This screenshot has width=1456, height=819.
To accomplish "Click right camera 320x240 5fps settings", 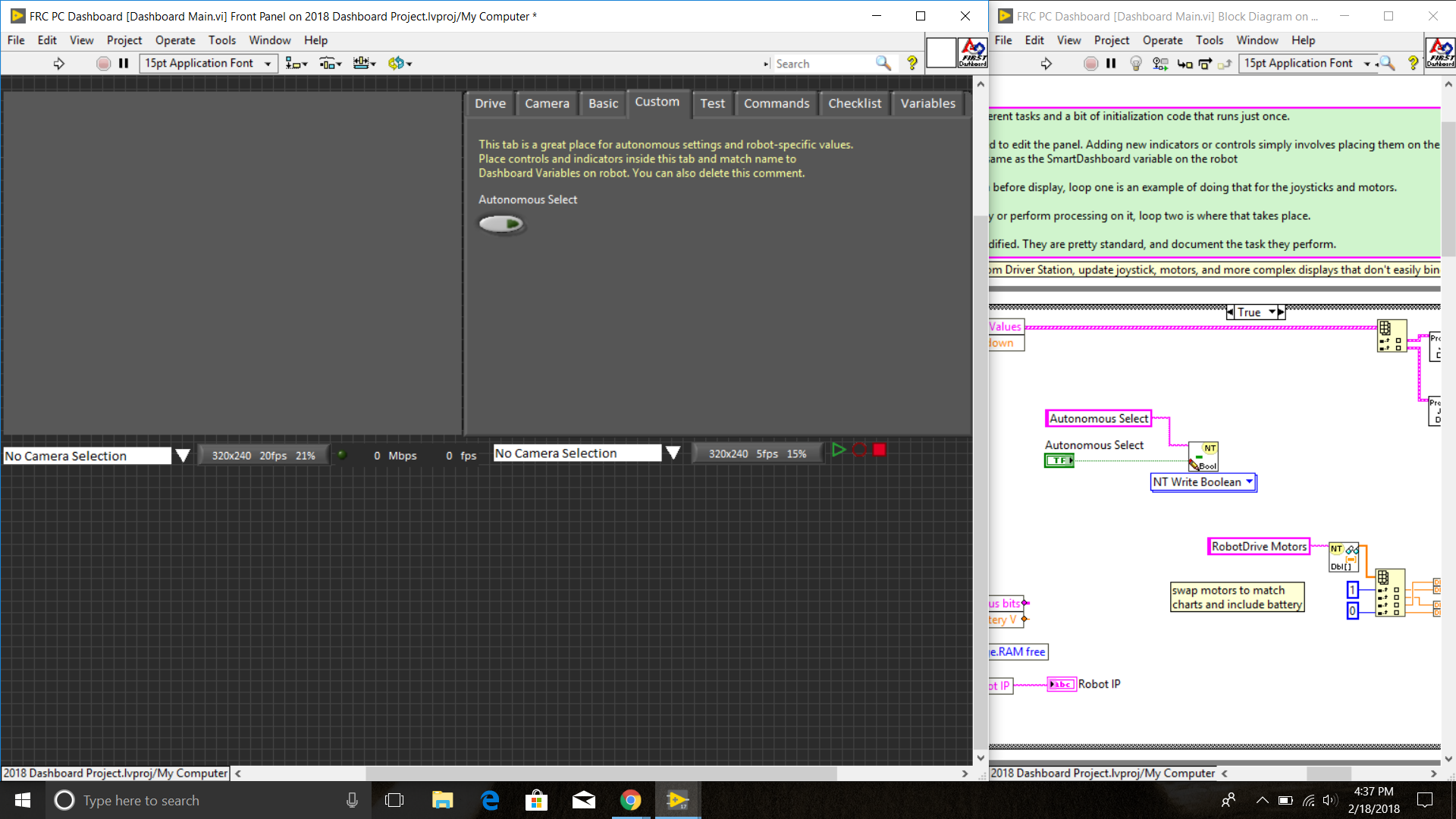I will pyautogui.click(x=758, y=453).
